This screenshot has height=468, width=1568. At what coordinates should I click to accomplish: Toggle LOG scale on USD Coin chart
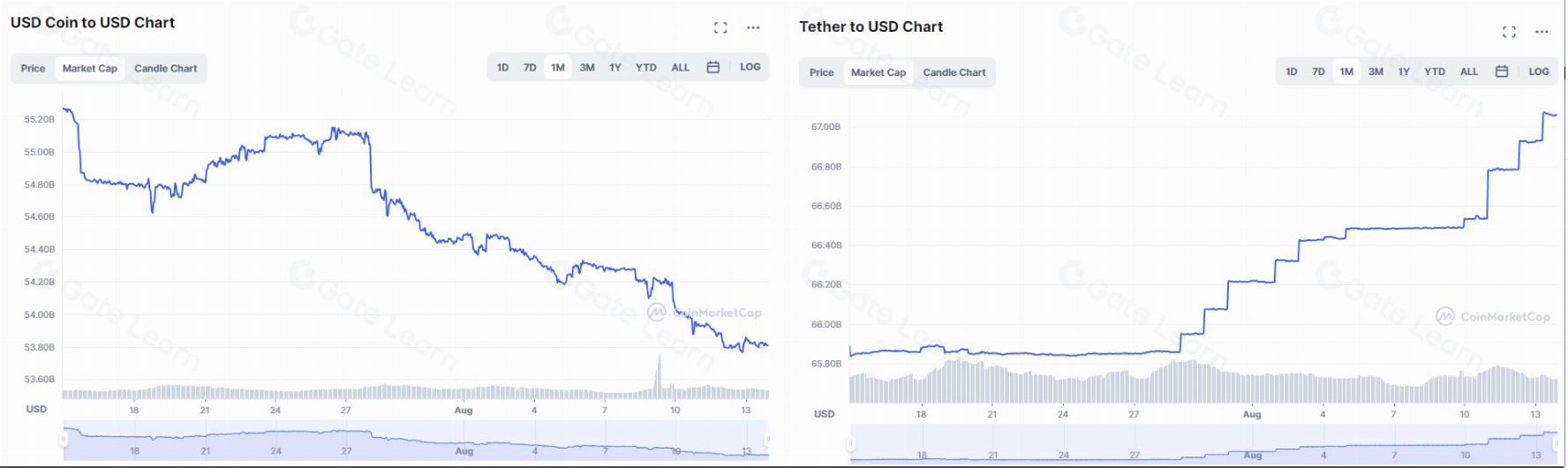(750, 67)
